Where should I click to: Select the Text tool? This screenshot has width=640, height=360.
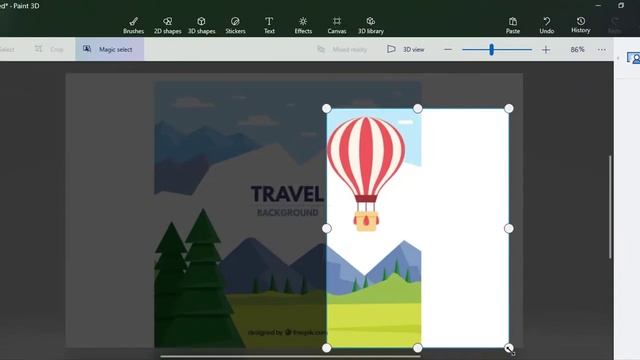point(269,25)
